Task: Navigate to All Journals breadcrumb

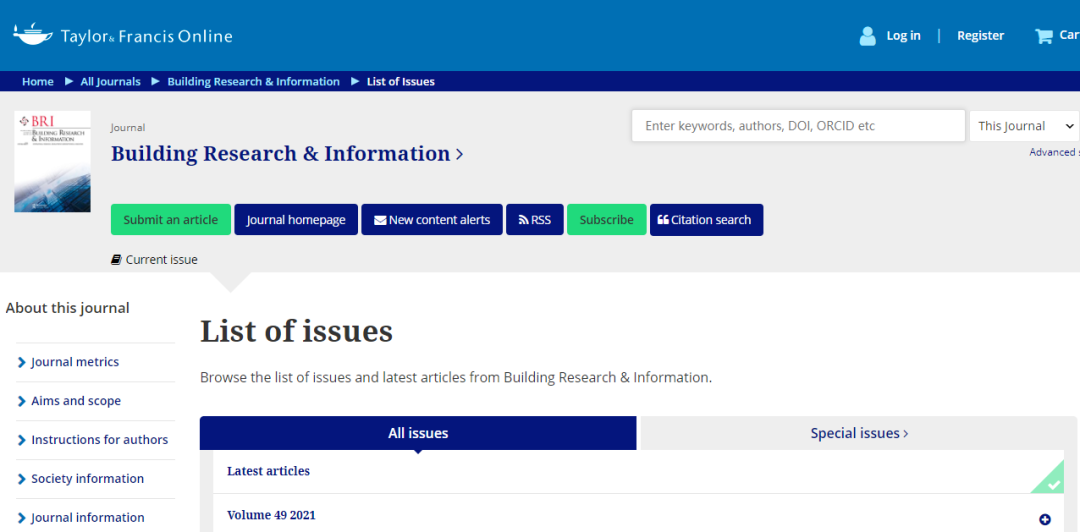Action: point(110,82)
